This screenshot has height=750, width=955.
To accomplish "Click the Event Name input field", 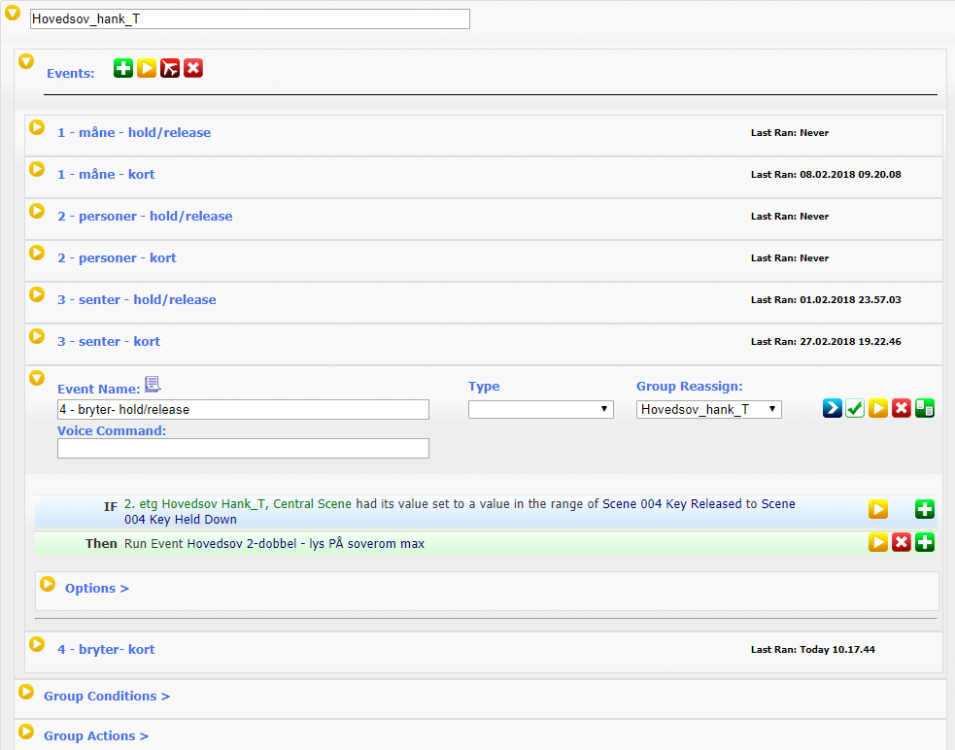I will click(243, 409).
